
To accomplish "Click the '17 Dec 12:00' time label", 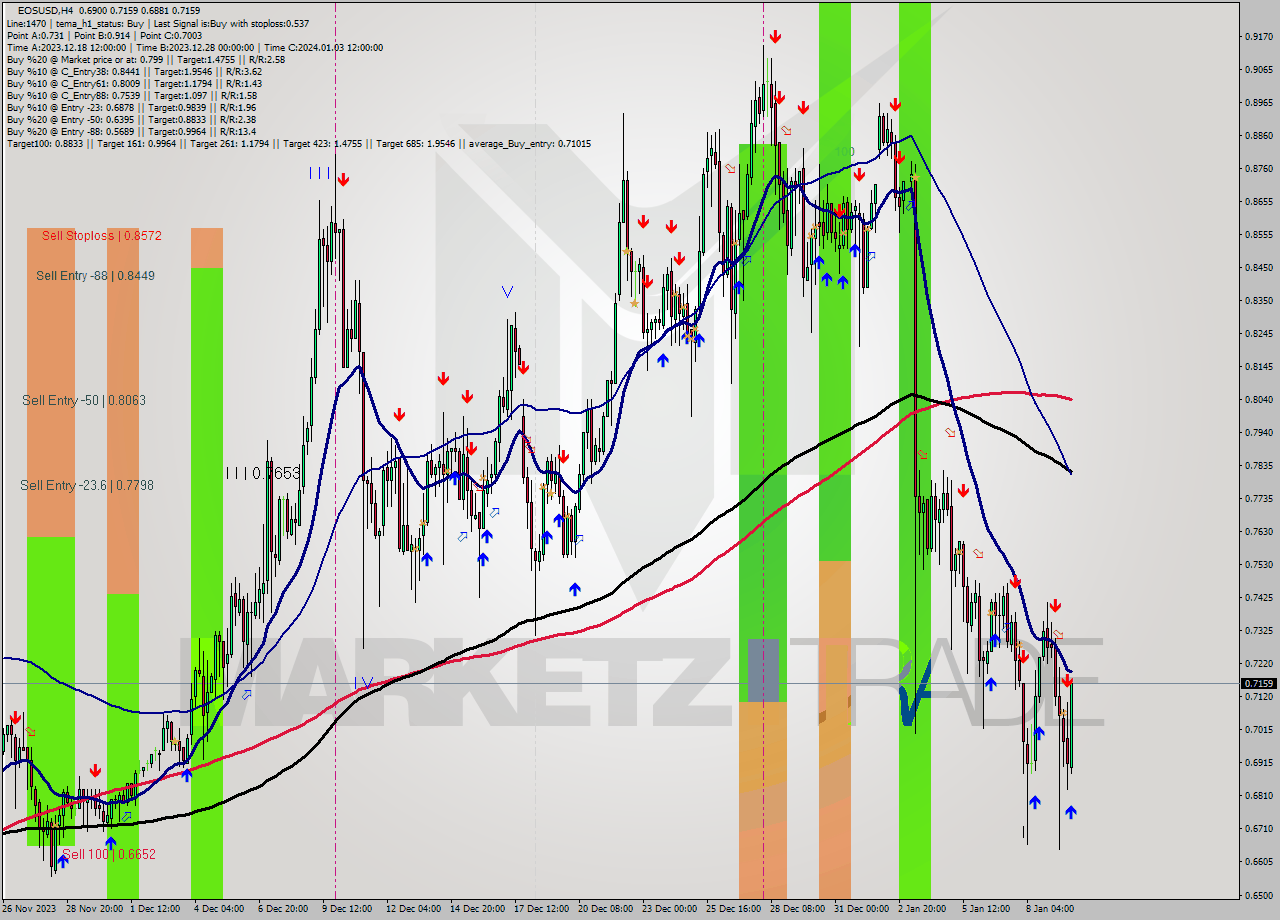I will point(541,909).
